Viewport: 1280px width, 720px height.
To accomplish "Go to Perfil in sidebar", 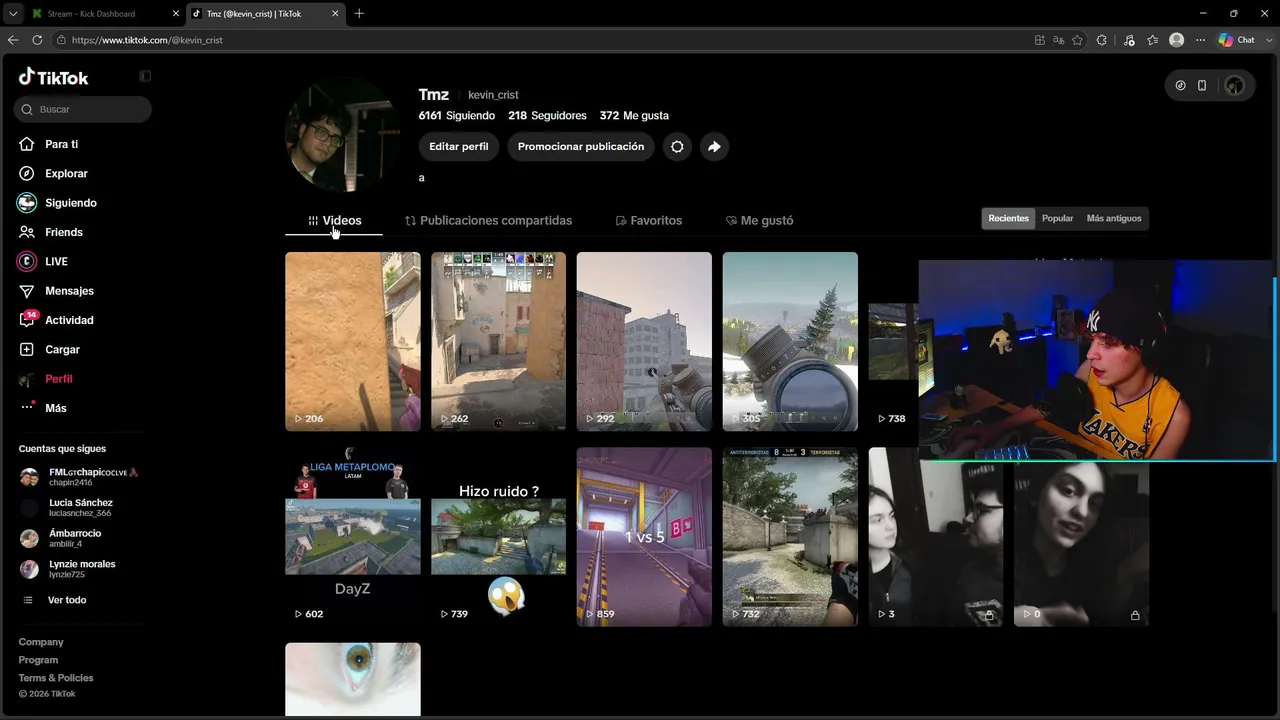I will 58,379.
